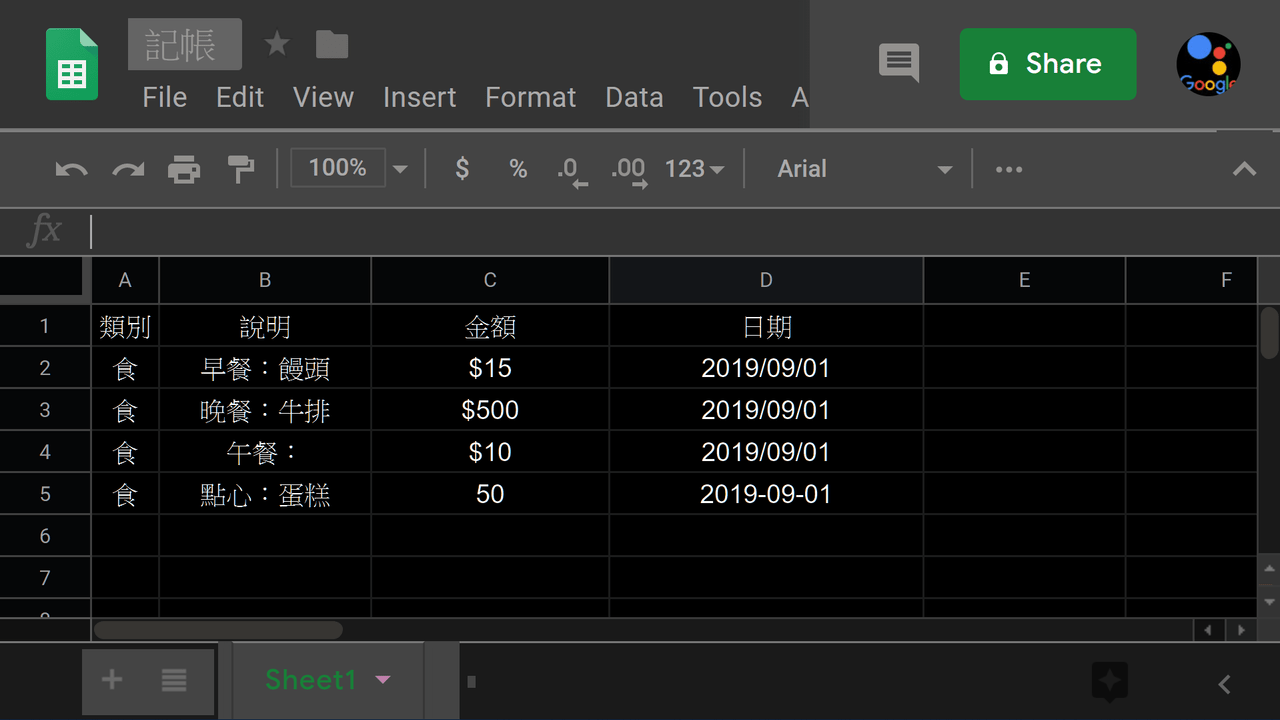
Task: Open the comments history icon
Action: pyautogui.click(x=899, y=62)
